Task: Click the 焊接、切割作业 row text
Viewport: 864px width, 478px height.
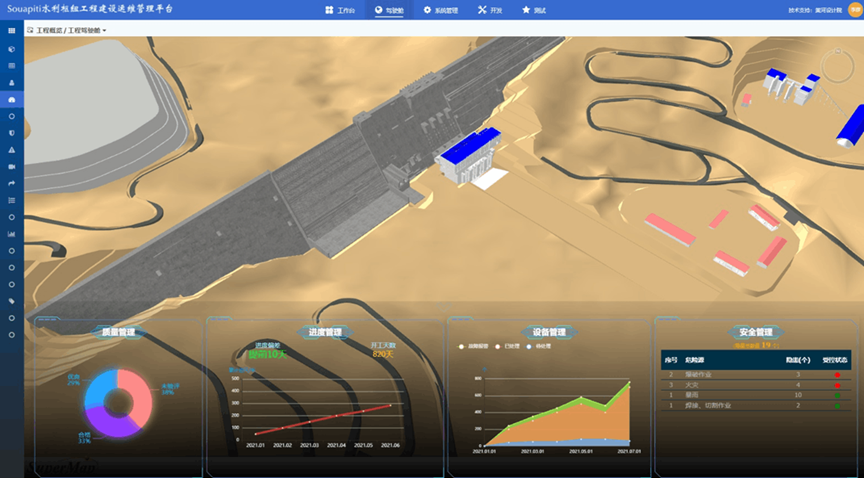Action: (x=708, y=405)
